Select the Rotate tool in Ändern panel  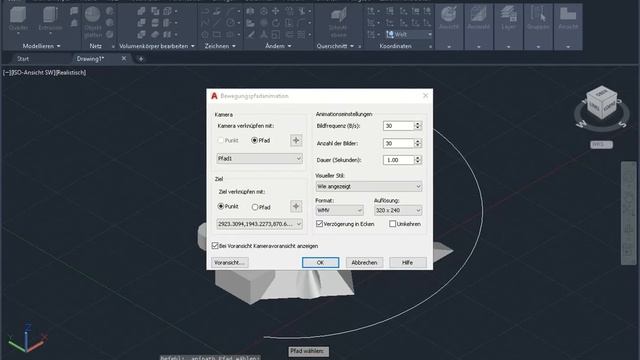click(276, 23)
